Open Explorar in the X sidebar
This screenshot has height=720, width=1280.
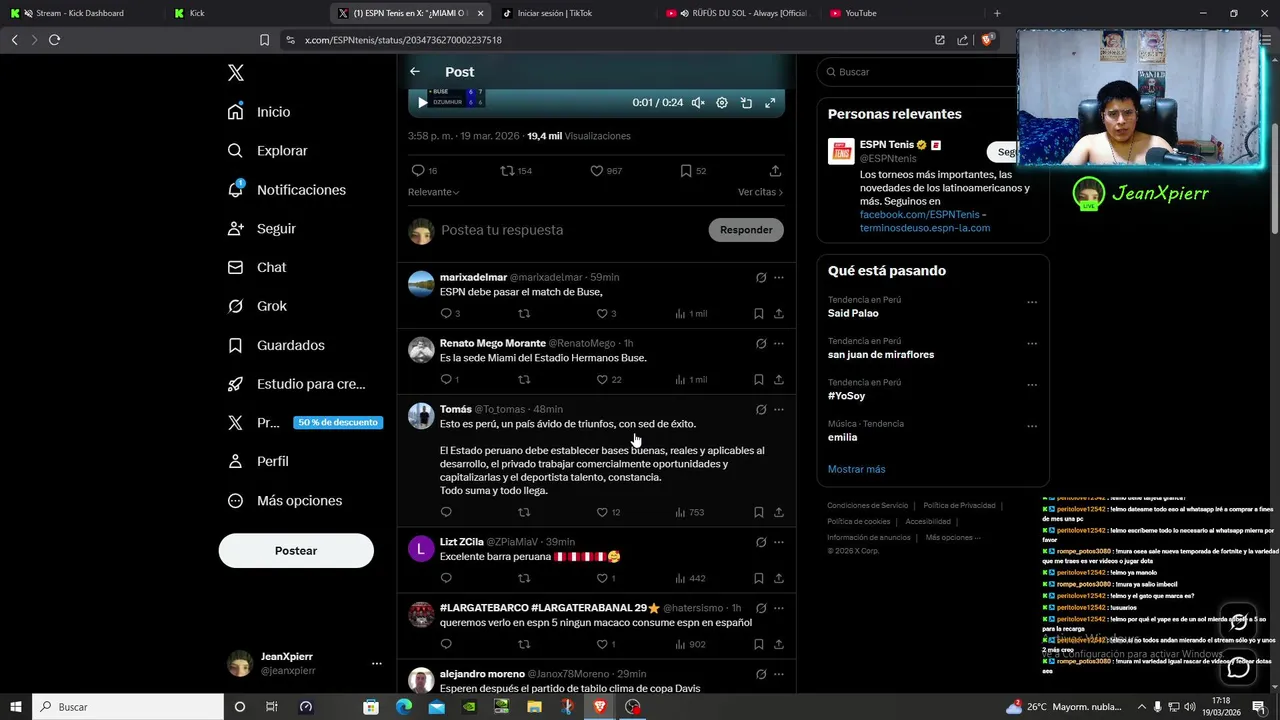[x=267, y=151]
